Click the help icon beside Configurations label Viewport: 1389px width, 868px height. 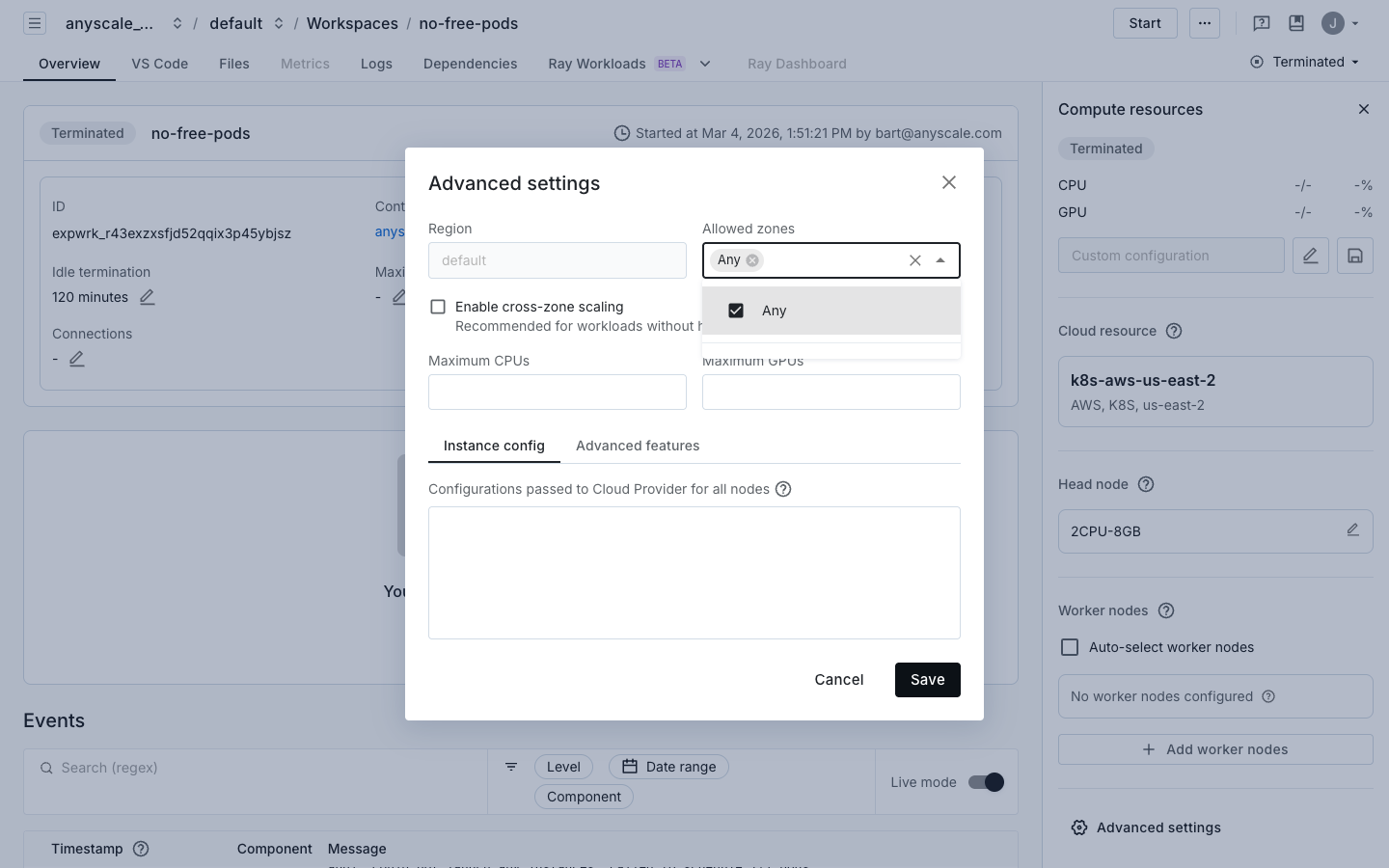(x=783, y=489)
